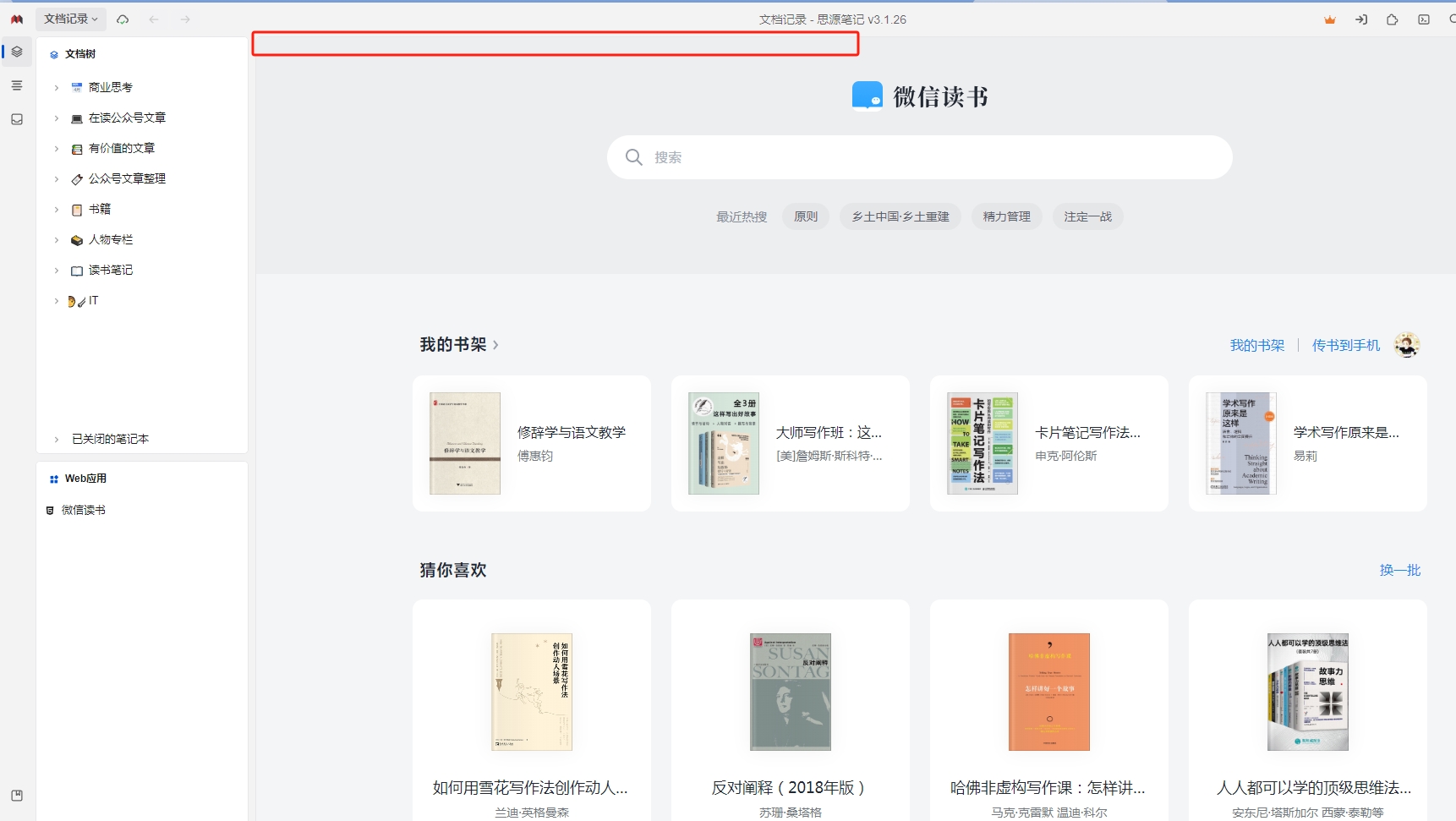Click the bookmark icon at bottom of dock
The width and height of the screenshot is (1456, 821).
point(16,795)
